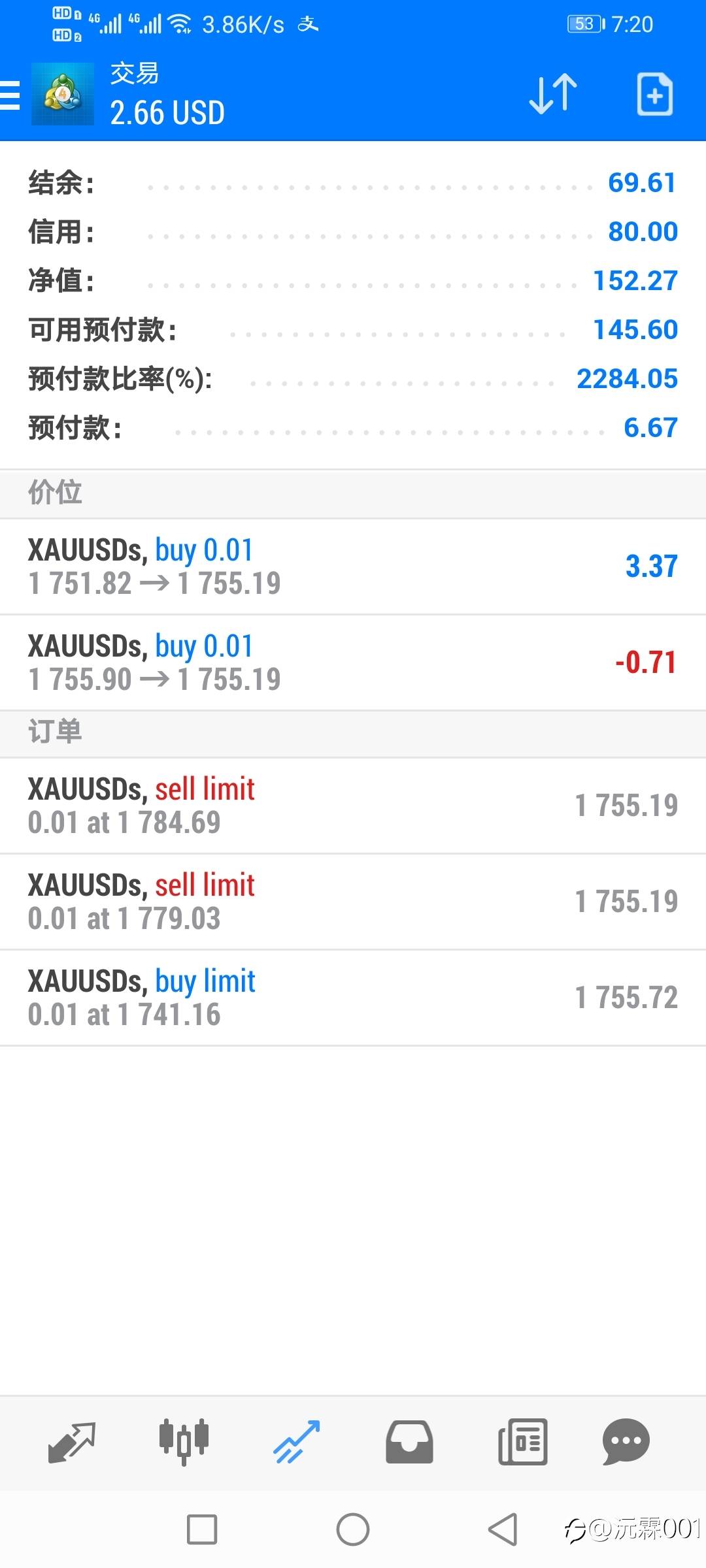
Task: Open the Quotes tab with arrows icon
Action: click(x=72, y=1442)
